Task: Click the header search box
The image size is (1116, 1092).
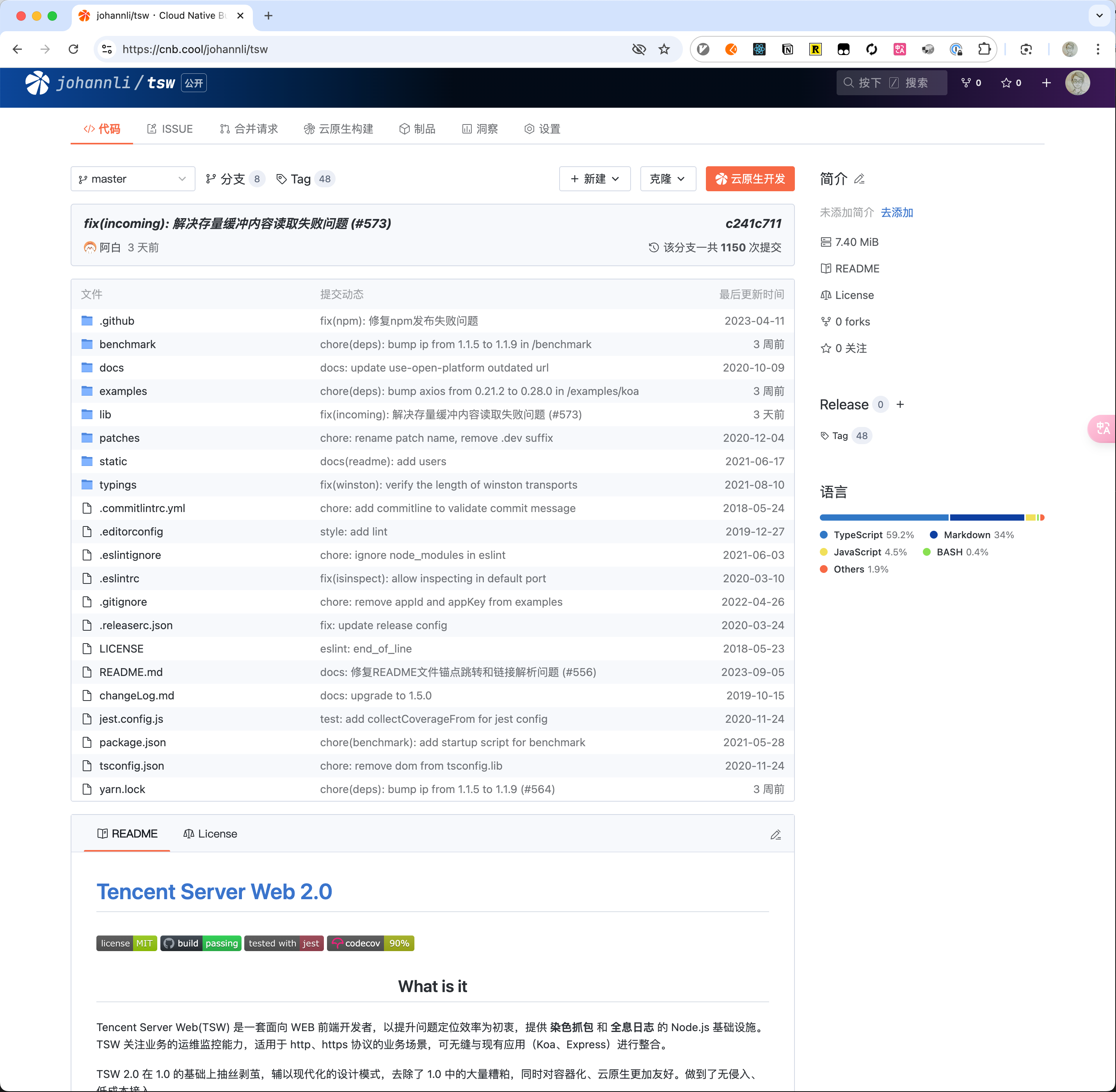Action: pyautogui.click(x=892, y=83)
